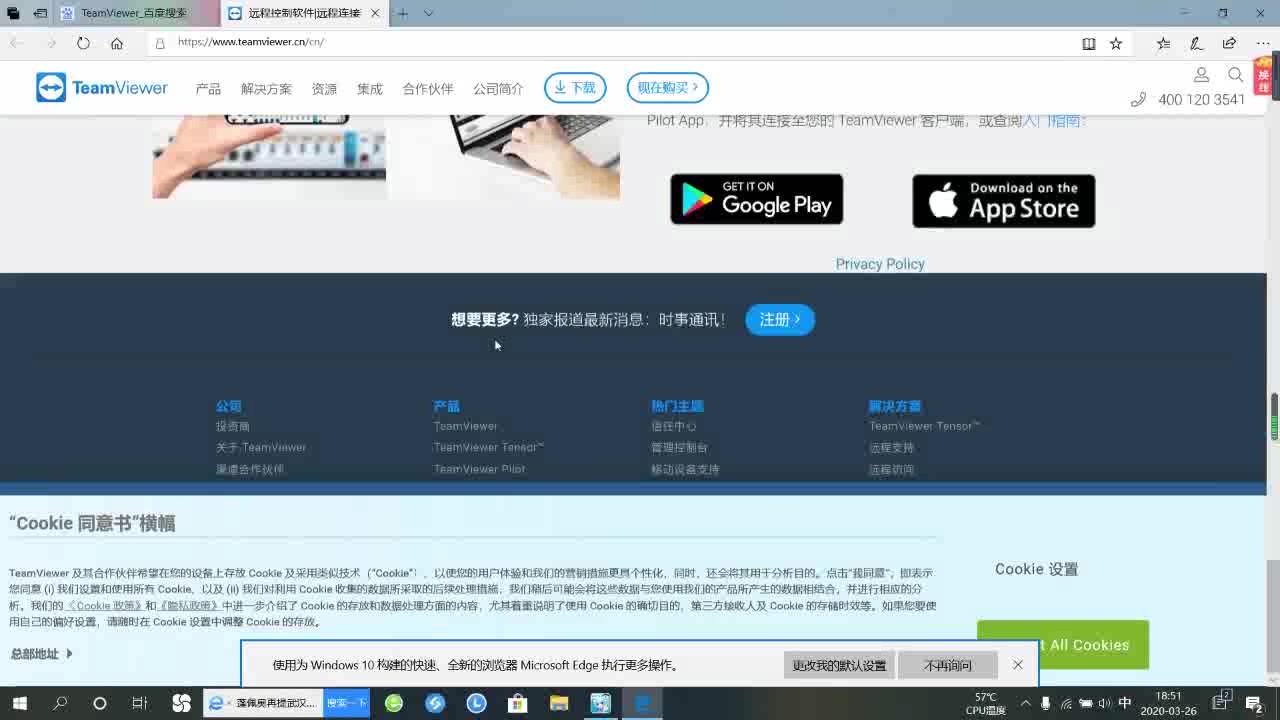This screenshot has width=1280, height=720.
Task: Expand the 总部地址 section
Action: (41, 653)
